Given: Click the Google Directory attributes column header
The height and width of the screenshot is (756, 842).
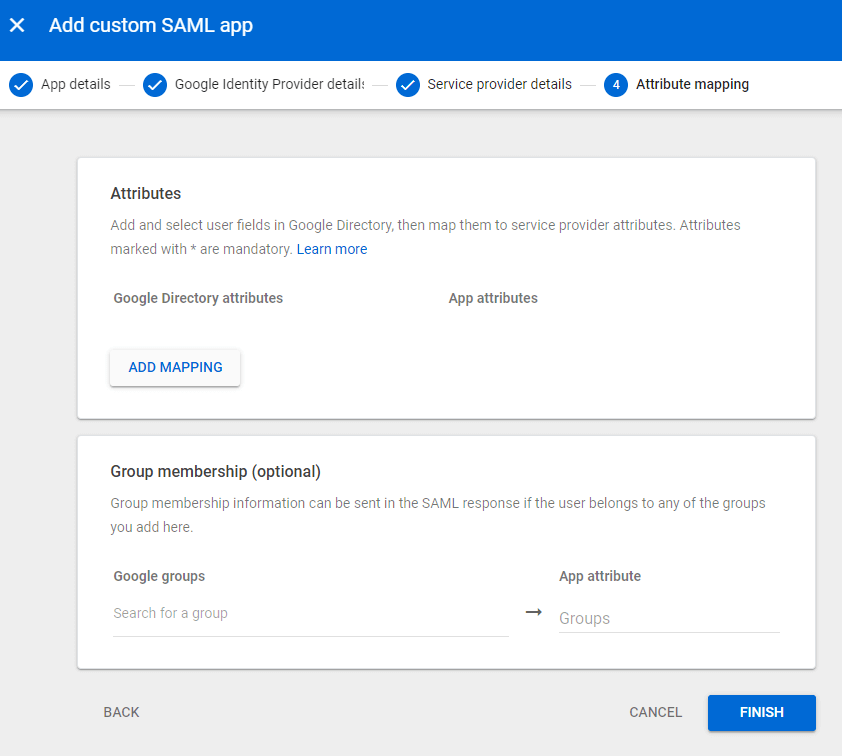Looking at the screenshot, I should click(198, 298).
